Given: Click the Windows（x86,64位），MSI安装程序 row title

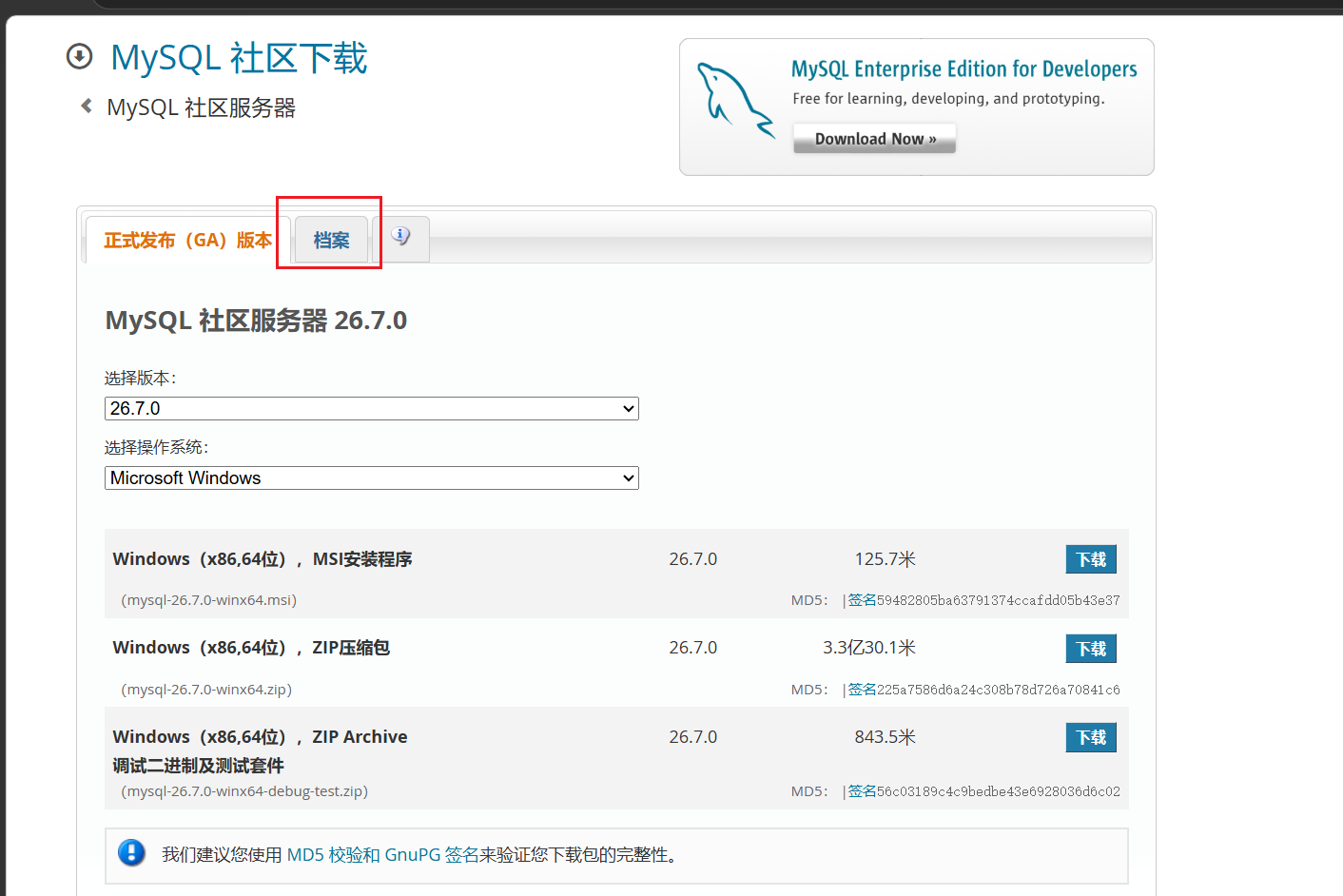Looking at the screenshot, I should point(263,559).
